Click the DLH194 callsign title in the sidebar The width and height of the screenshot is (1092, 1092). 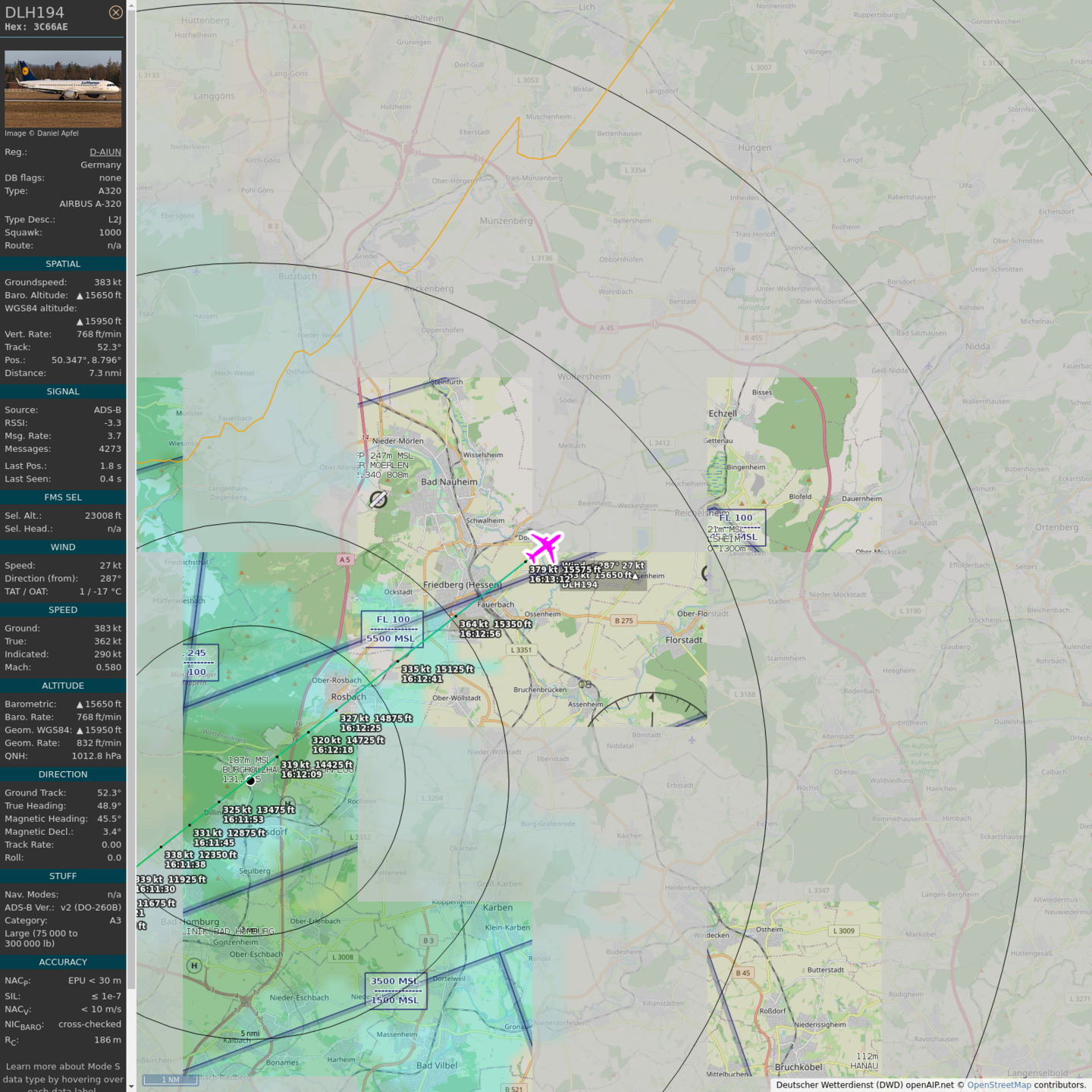click(x=35, y=12)
